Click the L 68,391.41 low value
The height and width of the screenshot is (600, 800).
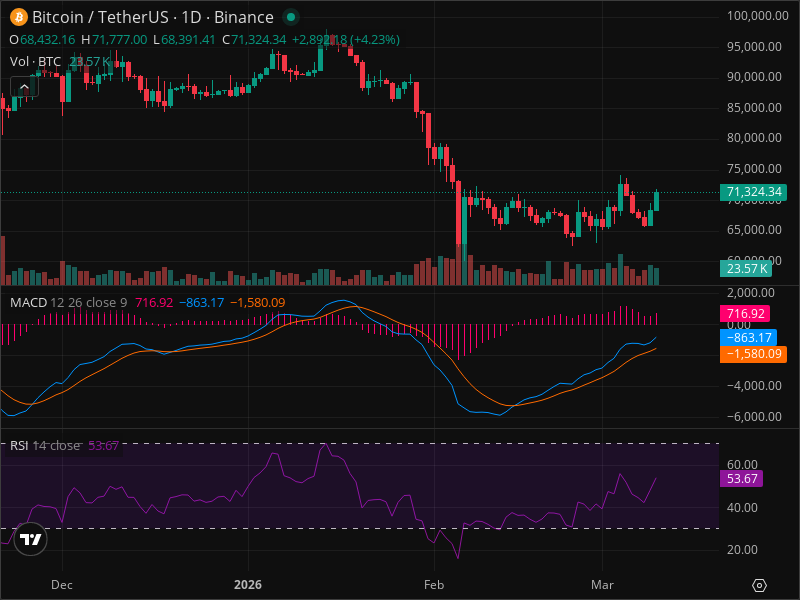(x=184, y=40)
